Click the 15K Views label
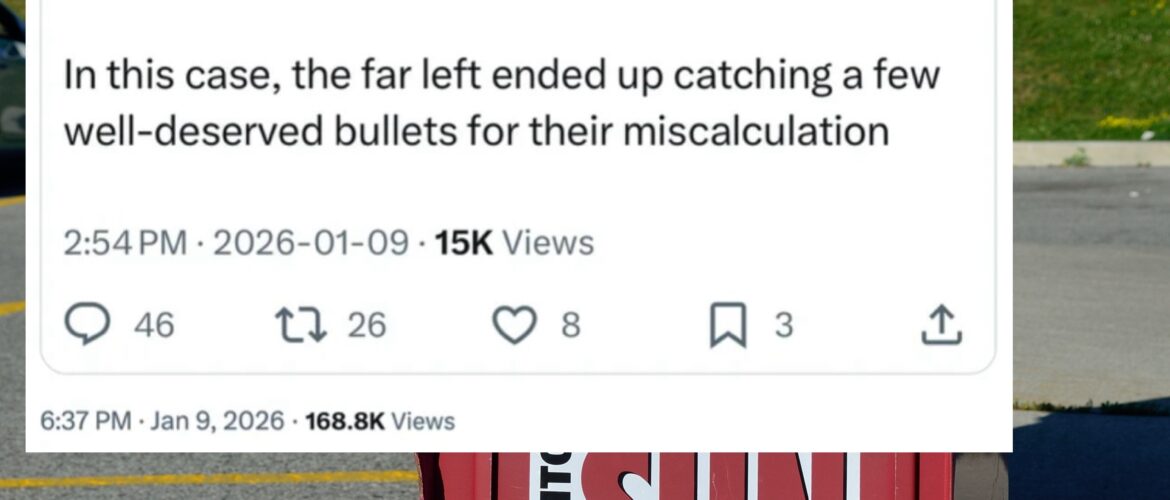Viewport: 1170px width, 500px height. pyautogui.click(x=515, y=242)
